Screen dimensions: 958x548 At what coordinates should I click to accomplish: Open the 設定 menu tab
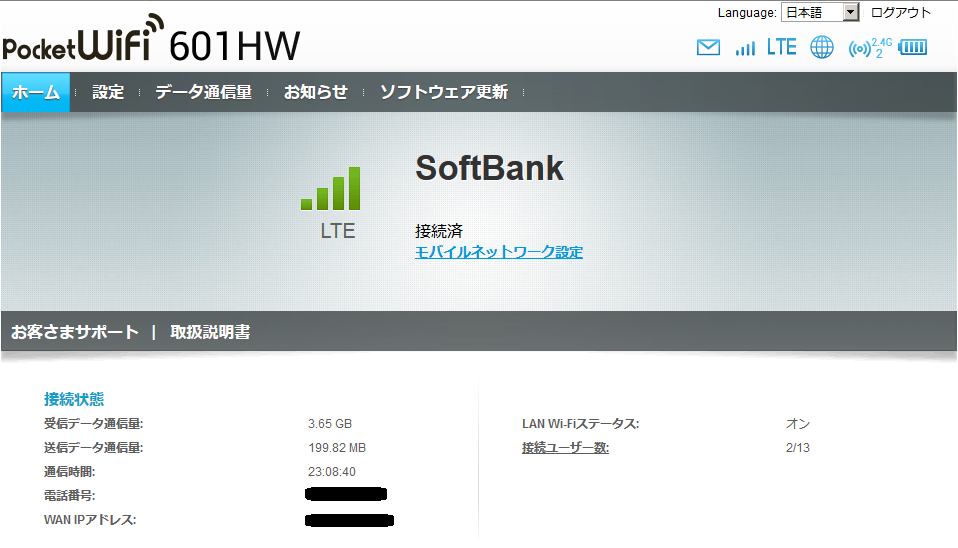click(x=108, y=92)
